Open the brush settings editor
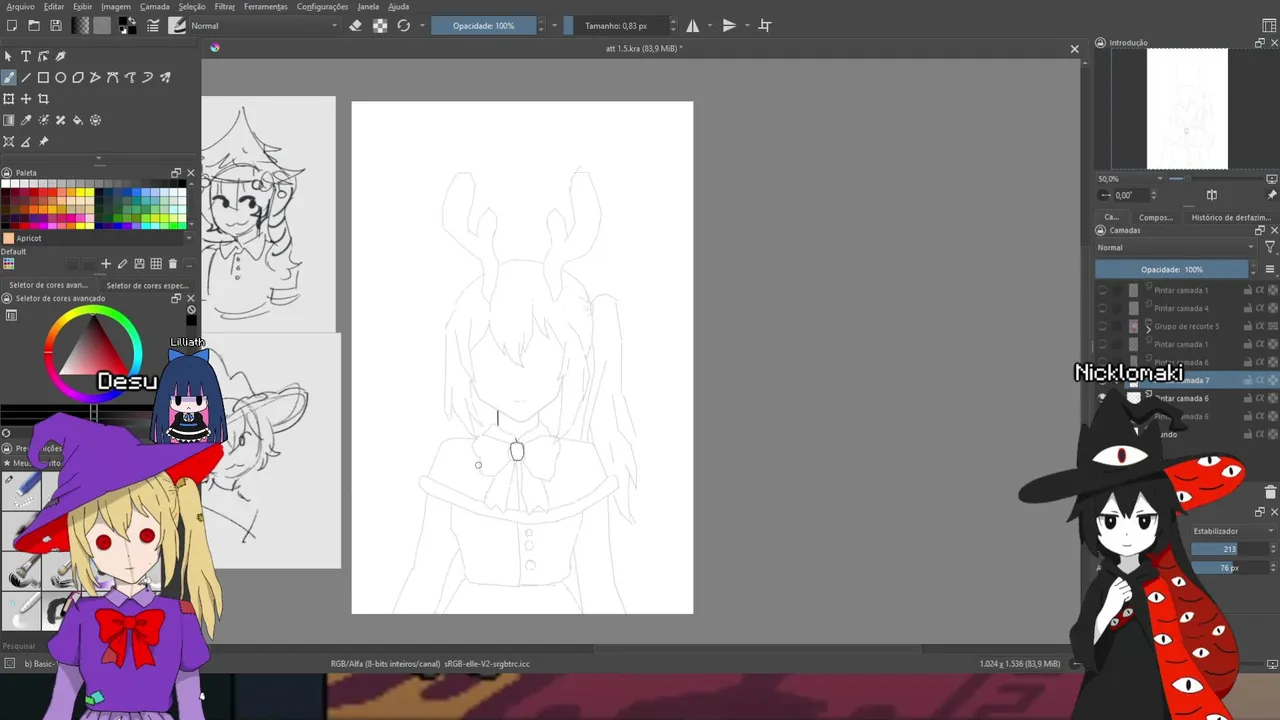 (x=154, y=26)
